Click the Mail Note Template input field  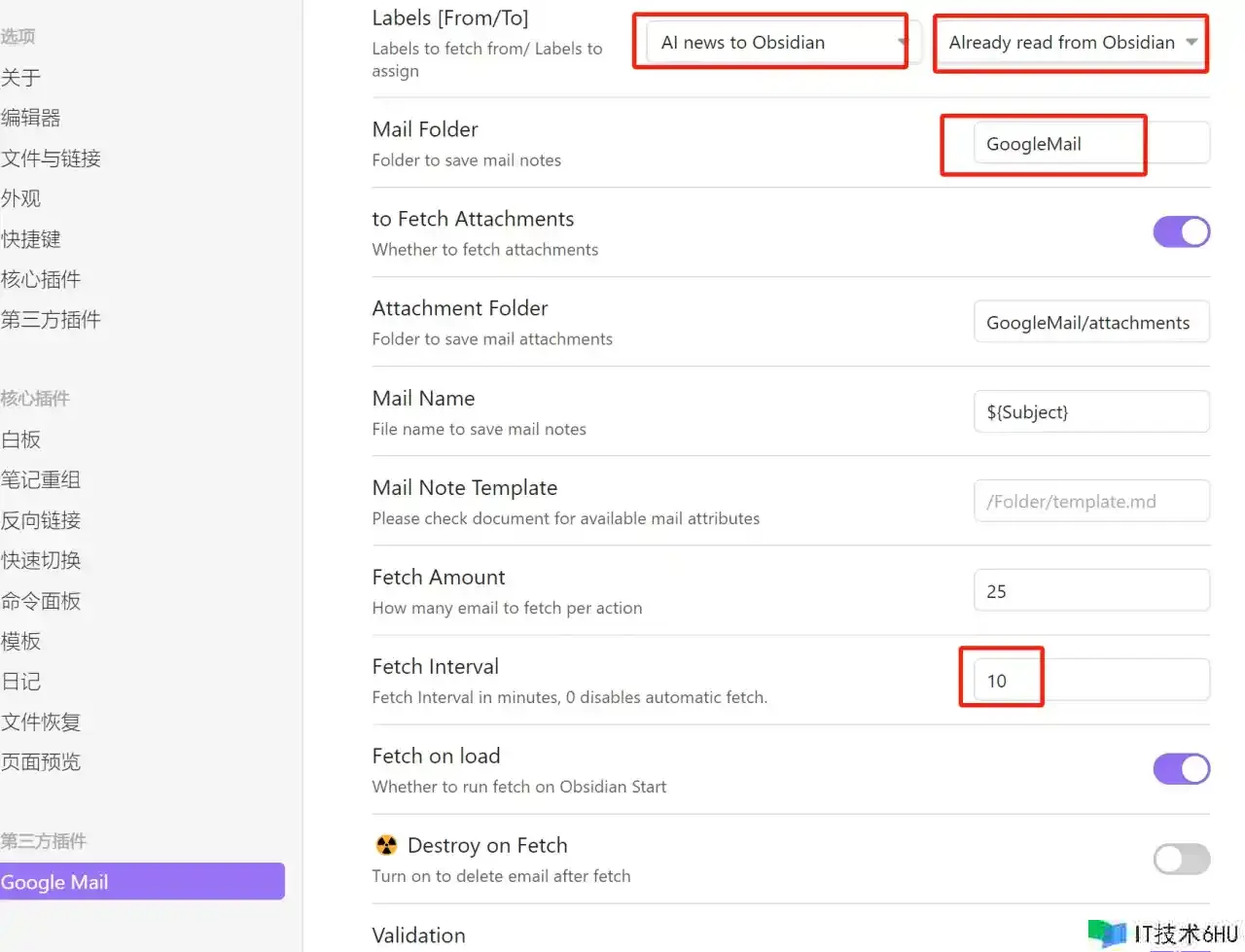tap(1091, 501)
